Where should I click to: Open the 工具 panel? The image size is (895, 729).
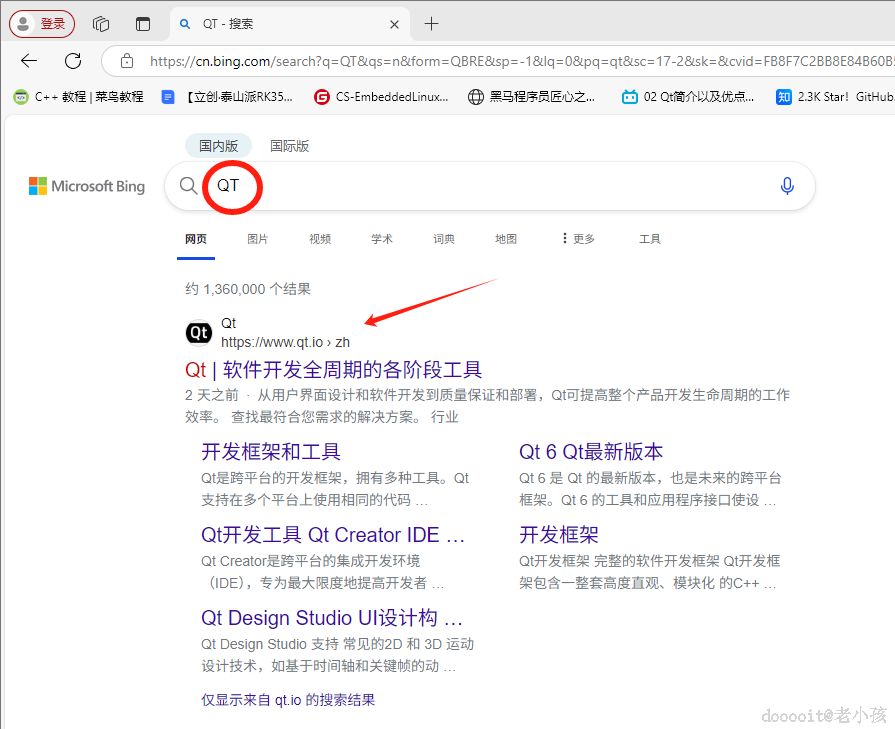650,238
